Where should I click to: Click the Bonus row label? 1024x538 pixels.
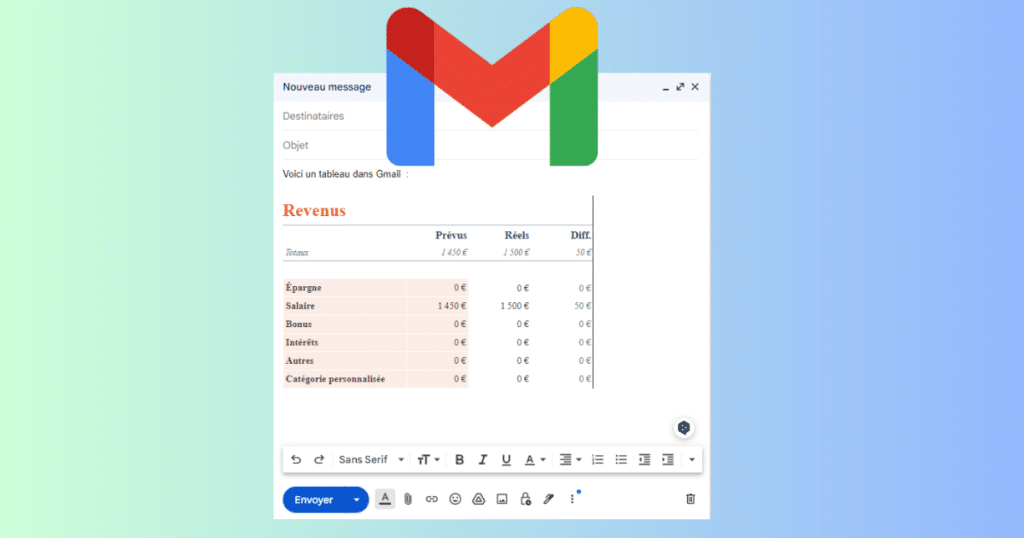point(298,324)
